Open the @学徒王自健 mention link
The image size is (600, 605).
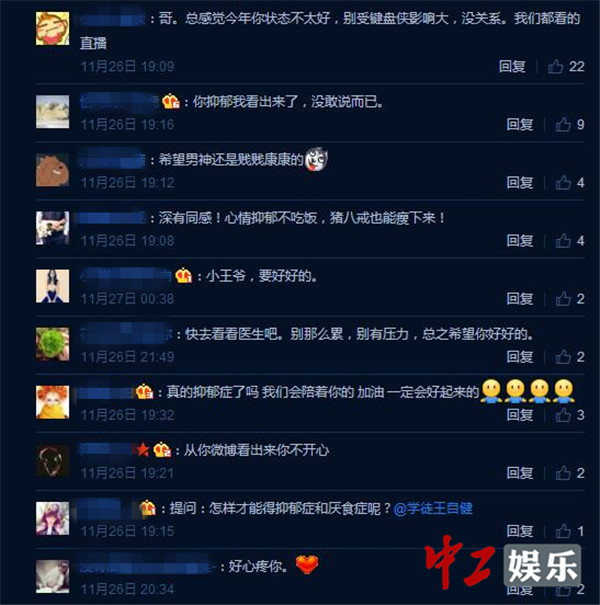[x=433, y=508]
